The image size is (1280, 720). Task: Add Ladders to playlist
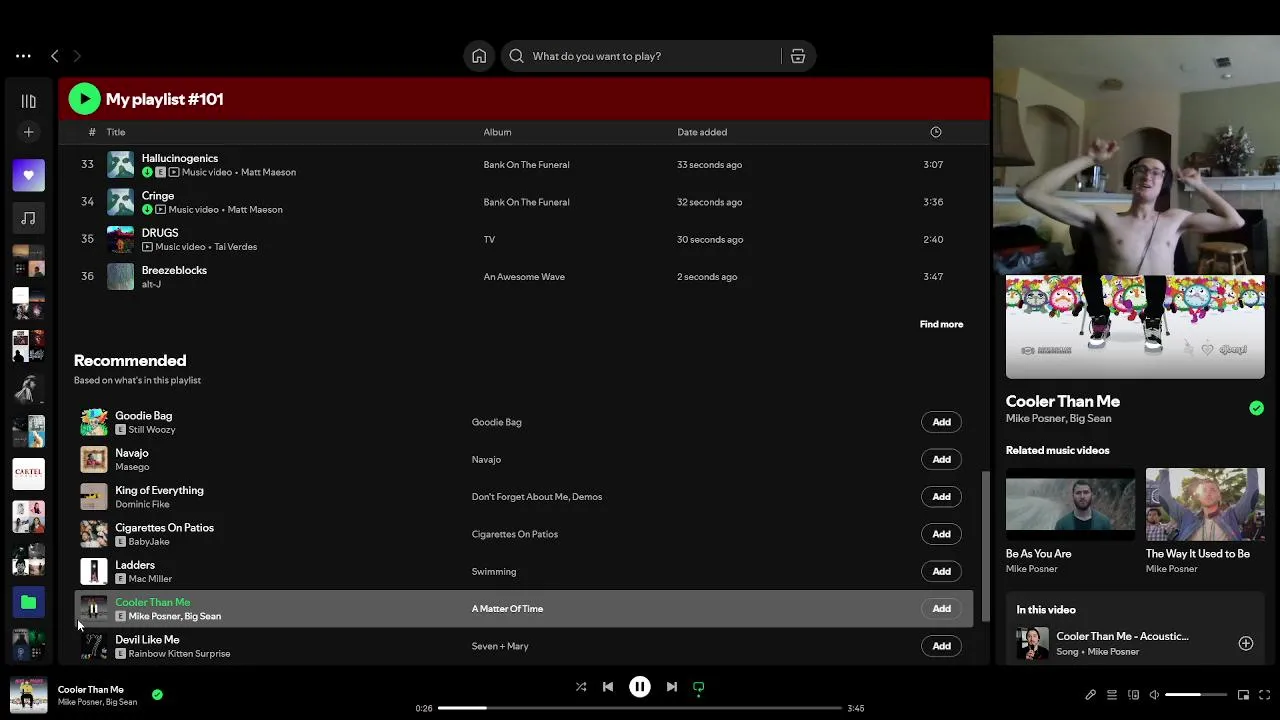942,571
